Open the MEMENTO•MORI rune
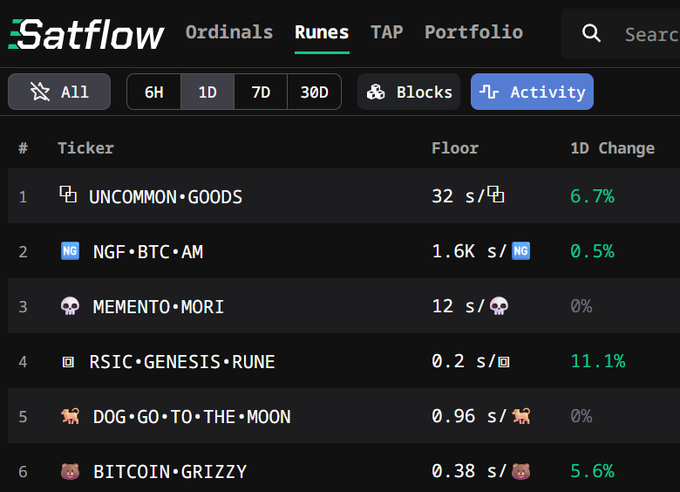 click(x=158, y=307)
